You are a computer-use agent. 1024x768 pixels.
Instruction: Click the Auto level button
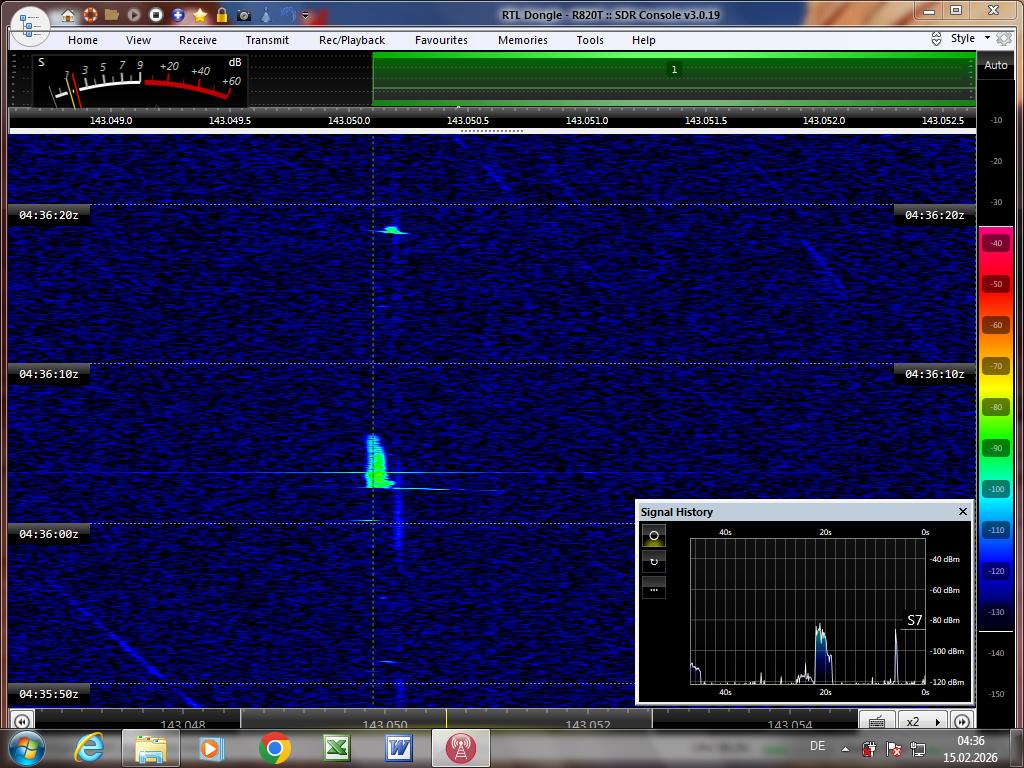(x=995, y=65)
